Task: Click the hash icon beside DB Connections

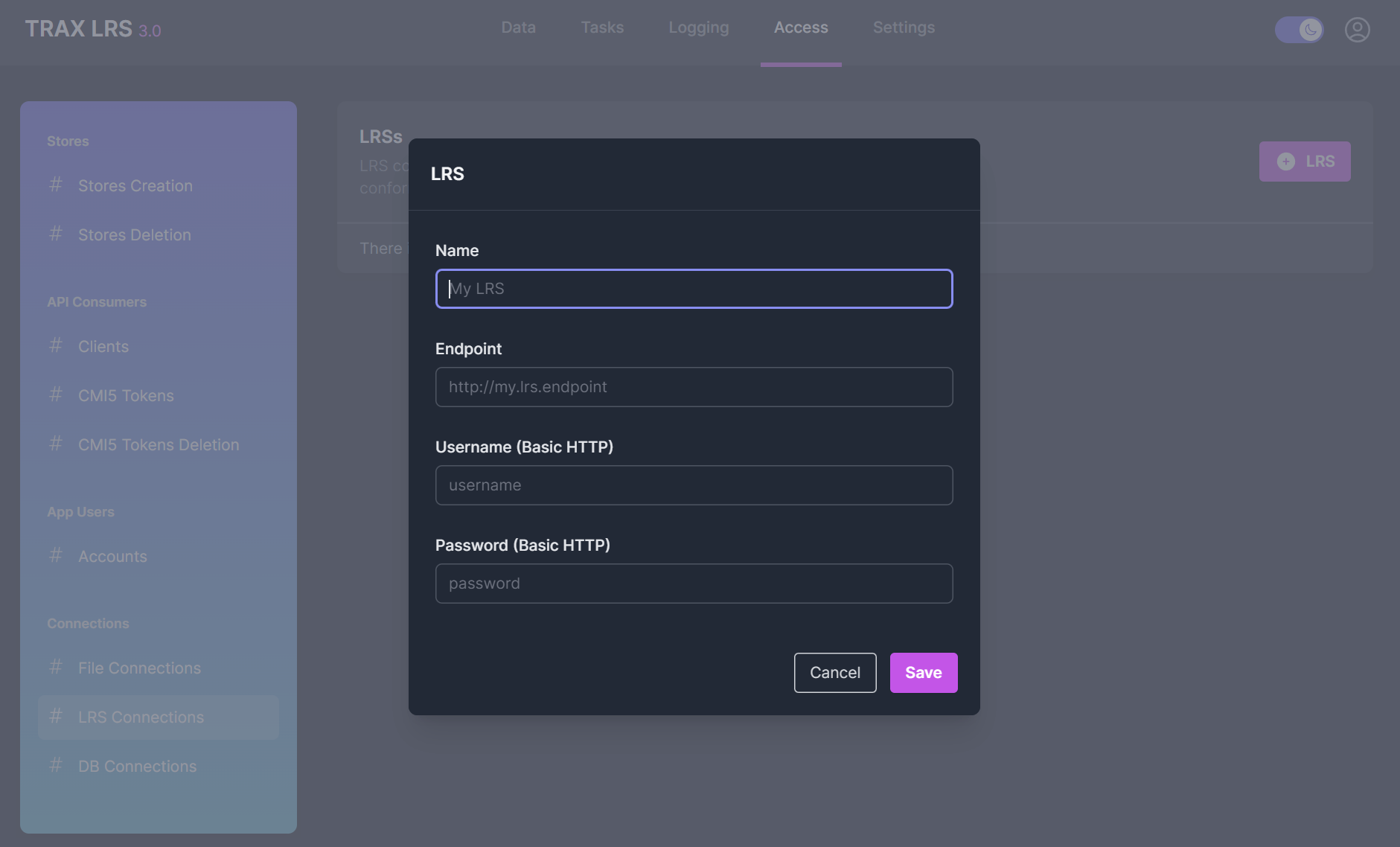Action: 56,765
